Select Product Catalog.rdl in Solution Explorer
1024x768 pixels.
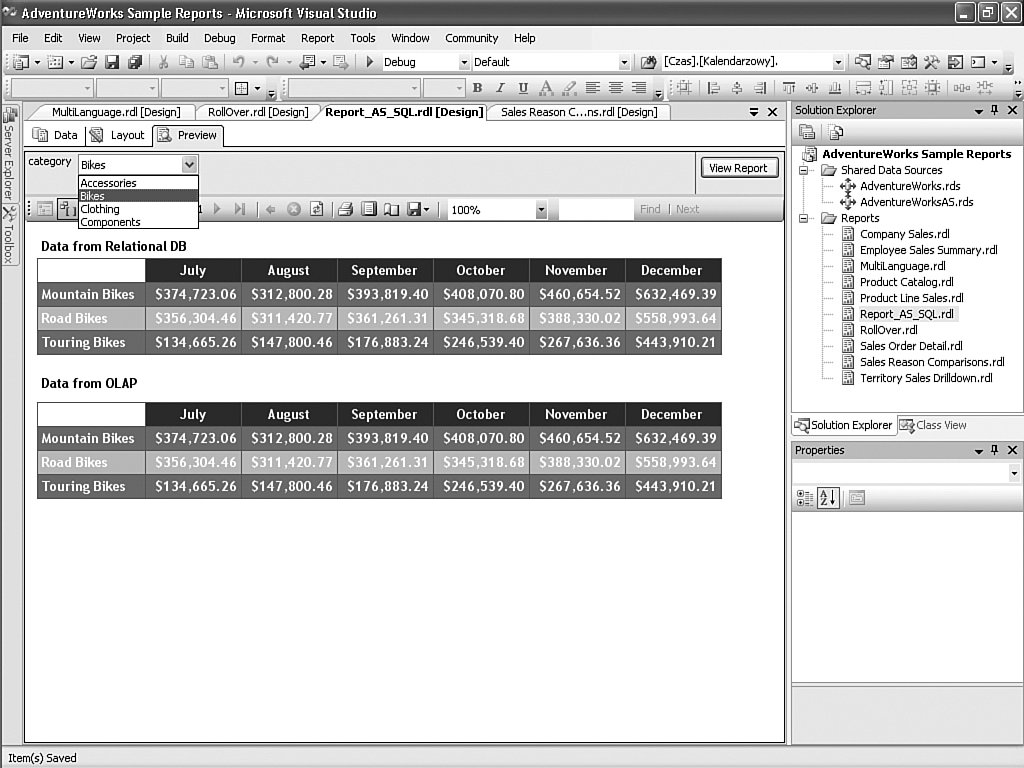(x=906, y=282)
